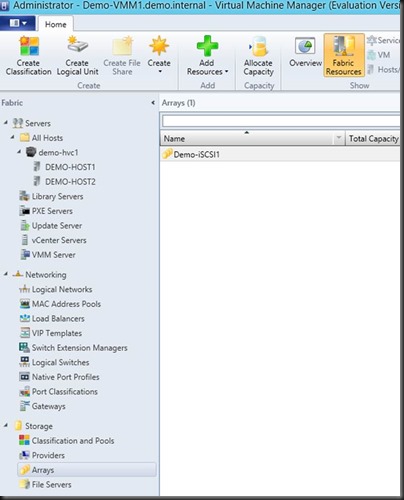Click into the arrays search field
Screen dimensions: 404x500
point(281,121)
